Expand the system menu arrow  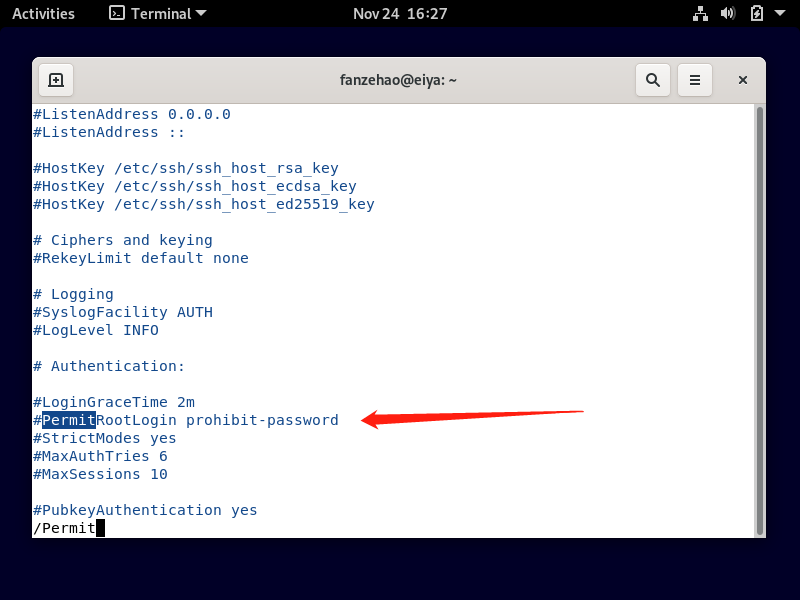(780, 14)
